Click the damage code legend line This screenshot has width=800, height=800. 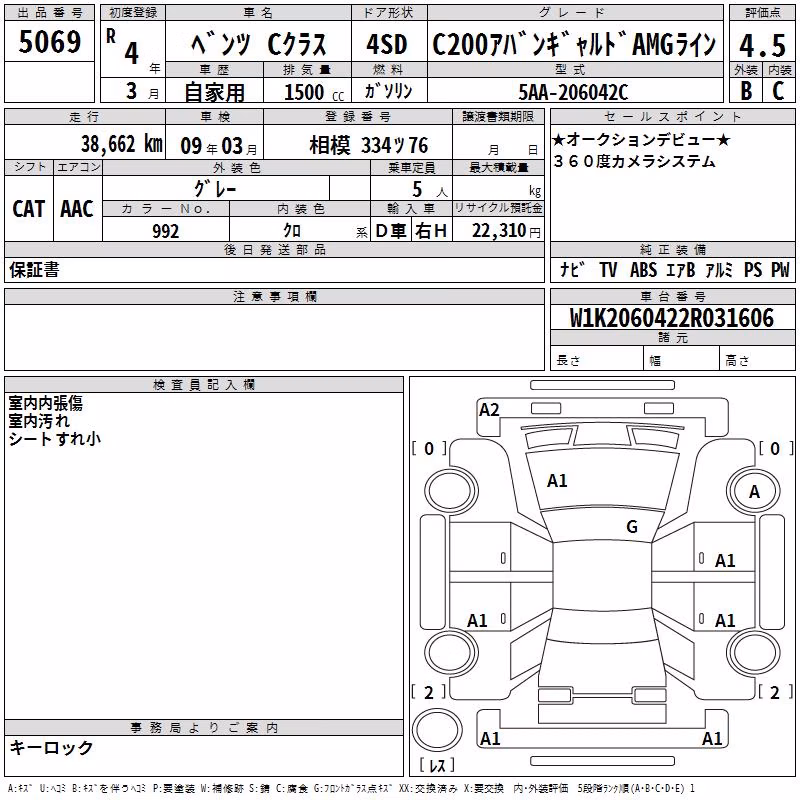[x=351, y=789]
